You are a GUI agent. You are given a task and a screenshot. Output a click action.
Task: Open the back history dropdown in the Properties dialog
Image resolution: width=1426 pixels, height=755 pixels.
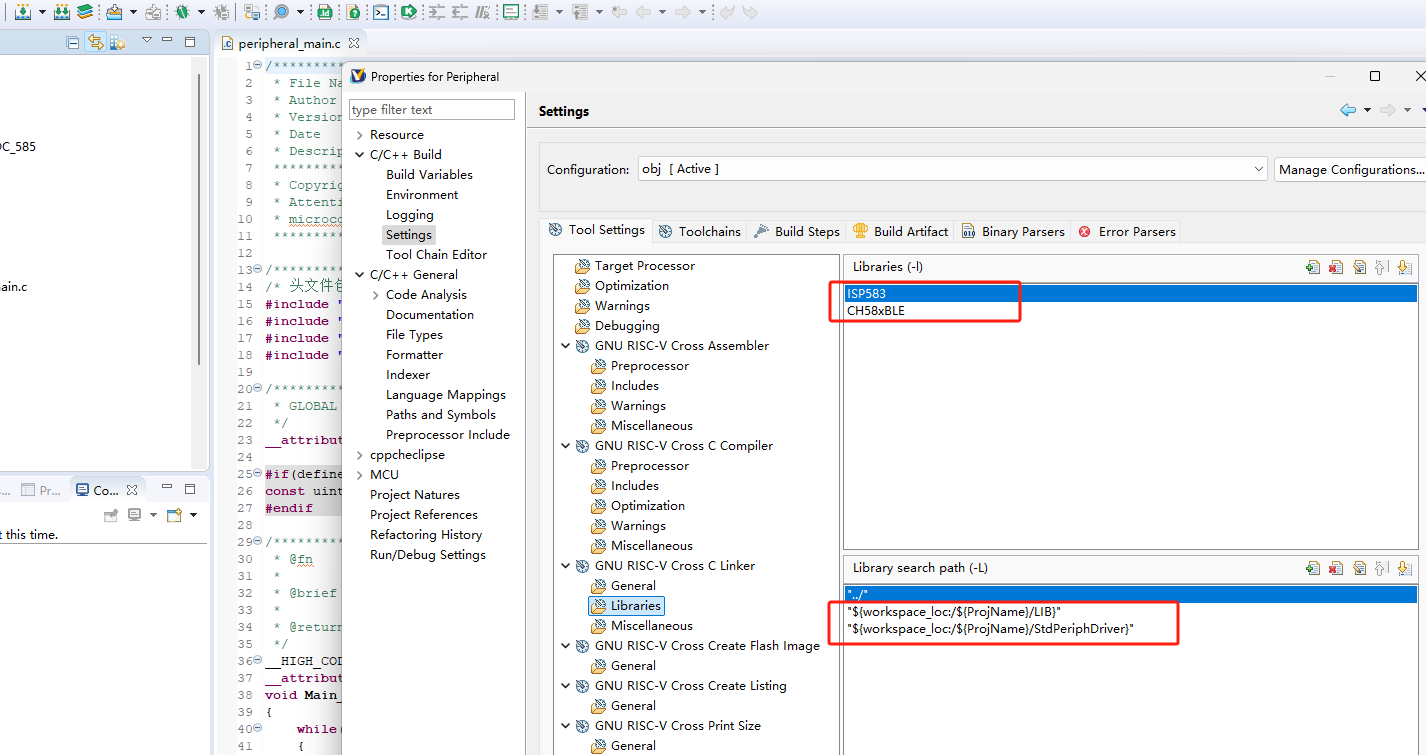coord(1367,110)
